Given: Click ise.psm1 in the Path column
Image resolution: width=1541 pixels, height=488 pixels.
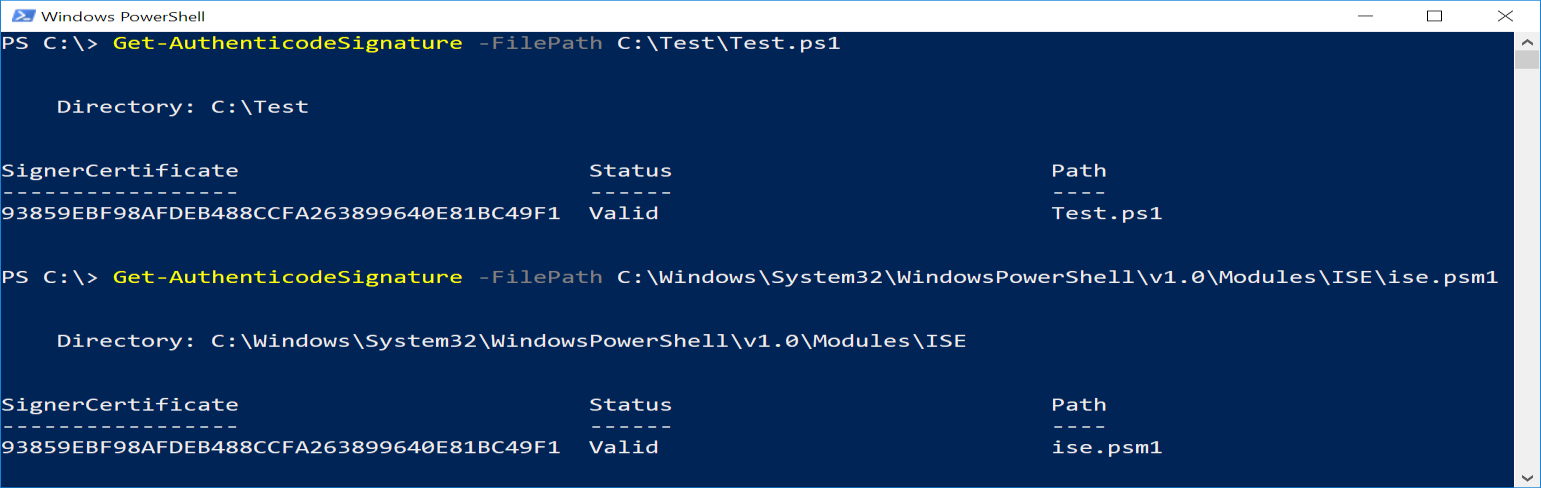Looking at the screenshot, I should coord(1106,447).
